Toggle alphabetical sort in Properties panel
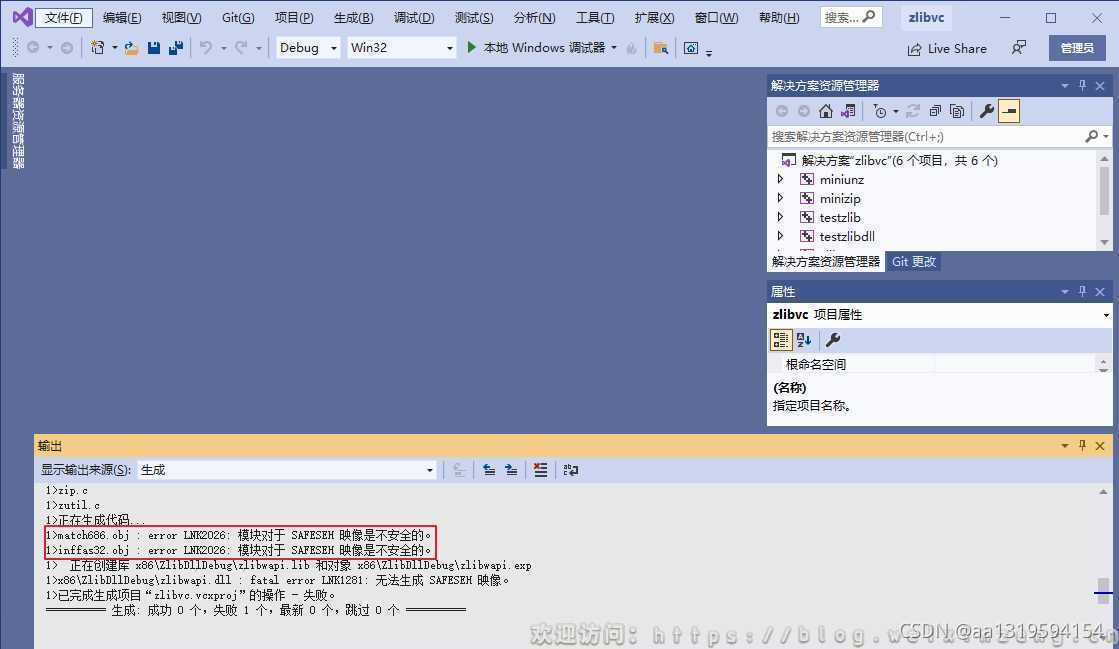The image size is (1119, 649). click(x=804, y=340)
